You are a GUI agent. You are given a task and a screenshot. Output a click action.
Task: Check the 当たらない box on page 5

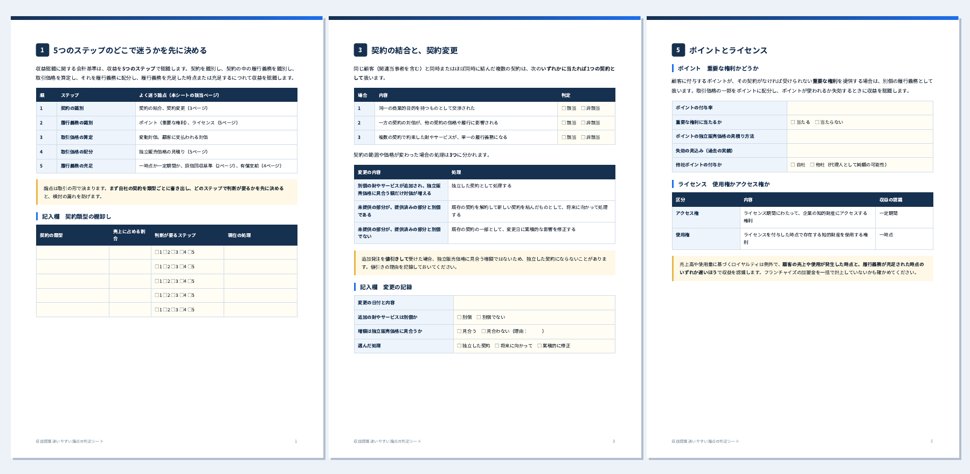click(817, 122)
